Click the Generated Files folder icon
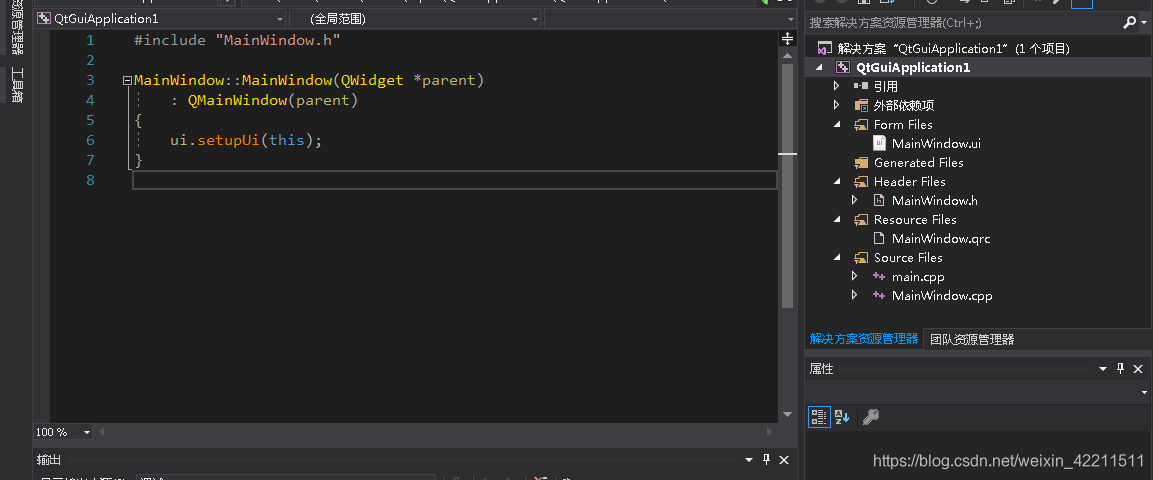1153x480 pixels. tap(861, 163)
